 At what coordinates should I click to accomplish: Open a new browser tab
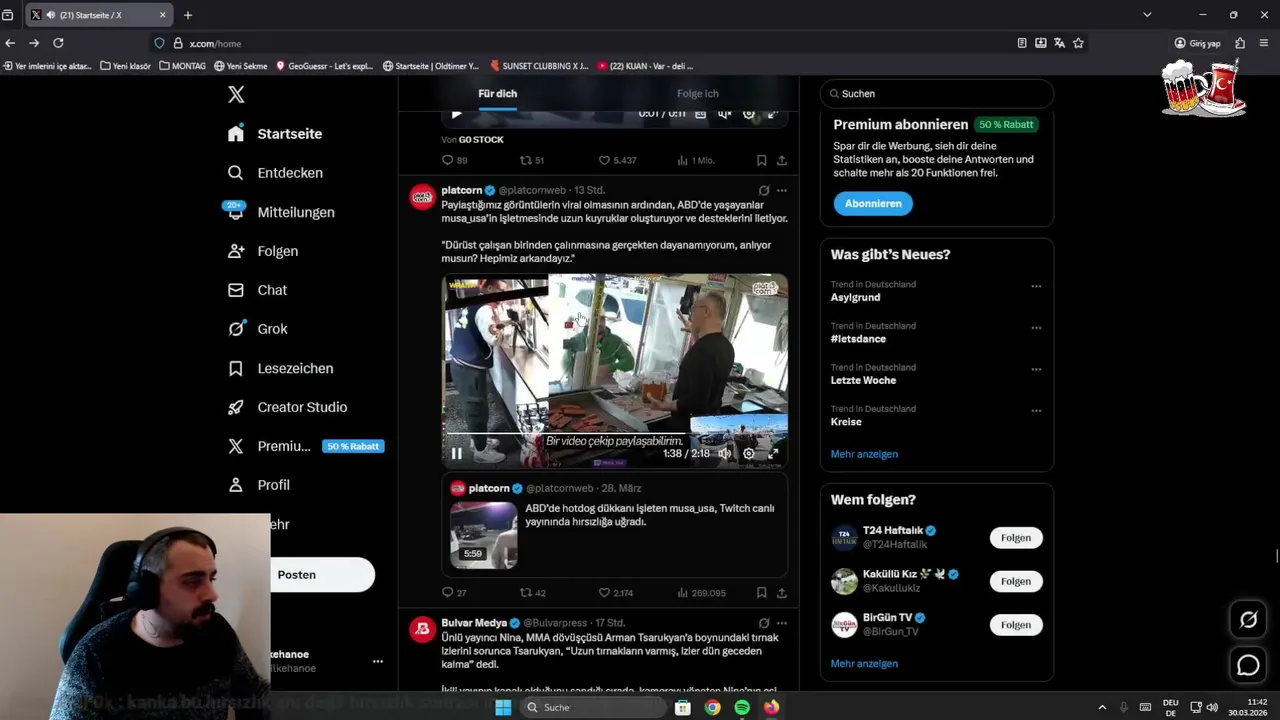[x=188, y=15]
